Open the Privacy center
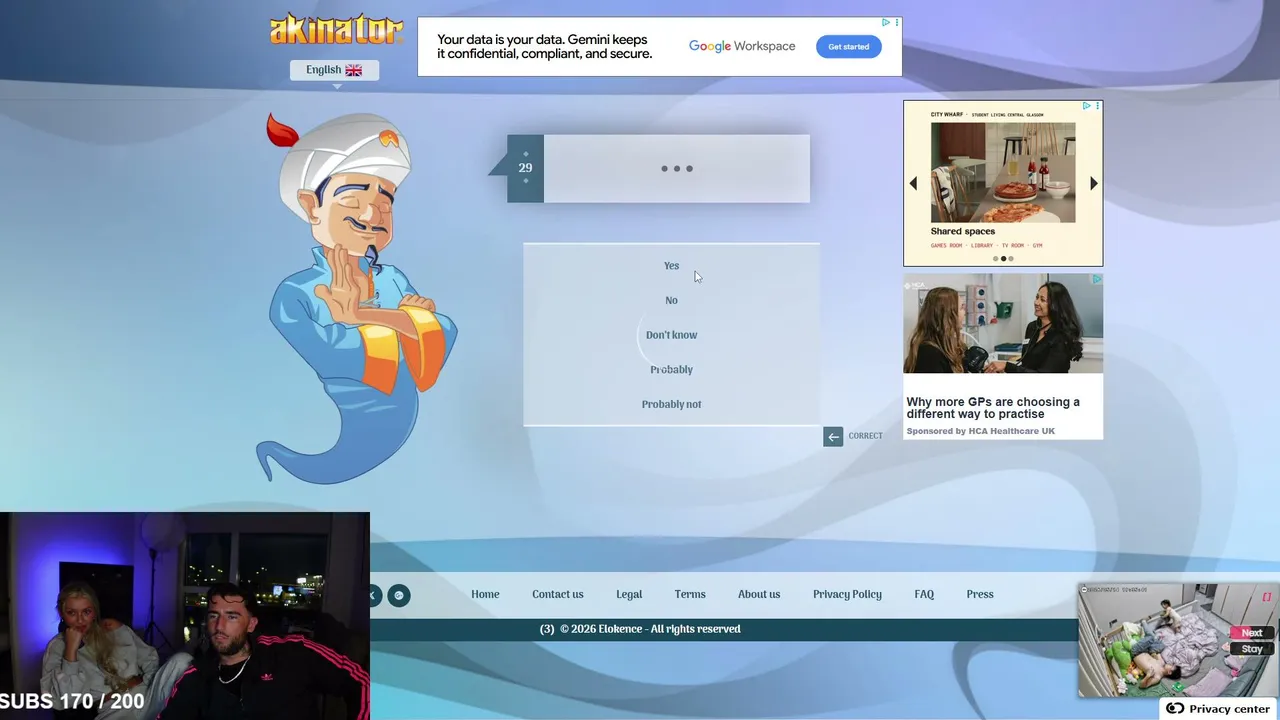Screen dimensions: 1280x720 1219,709
